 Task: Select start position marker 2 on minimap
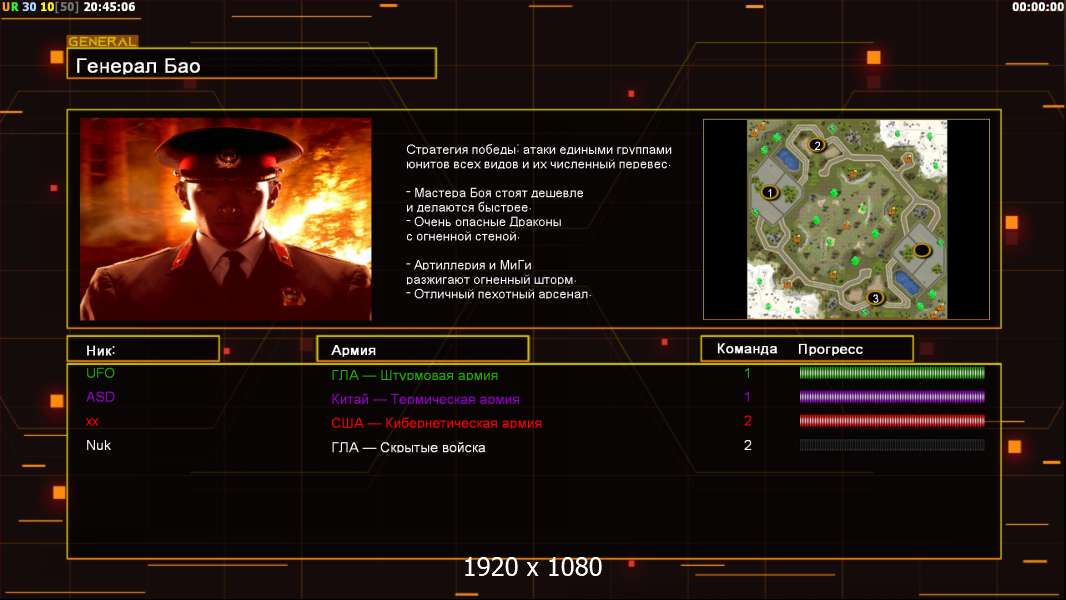coord(817,145)
